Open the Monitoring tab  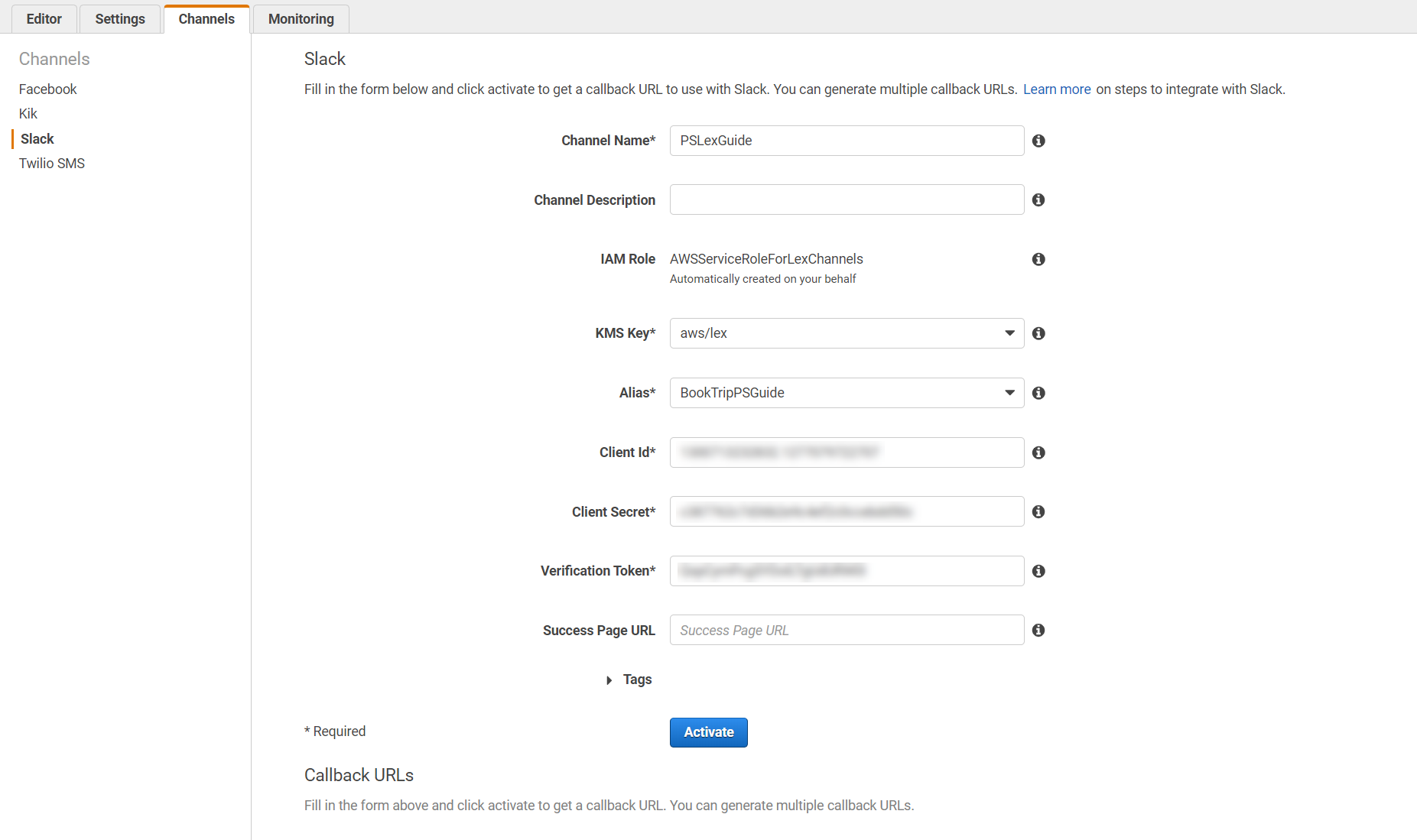pyautogui.click(x=301, y=19)
